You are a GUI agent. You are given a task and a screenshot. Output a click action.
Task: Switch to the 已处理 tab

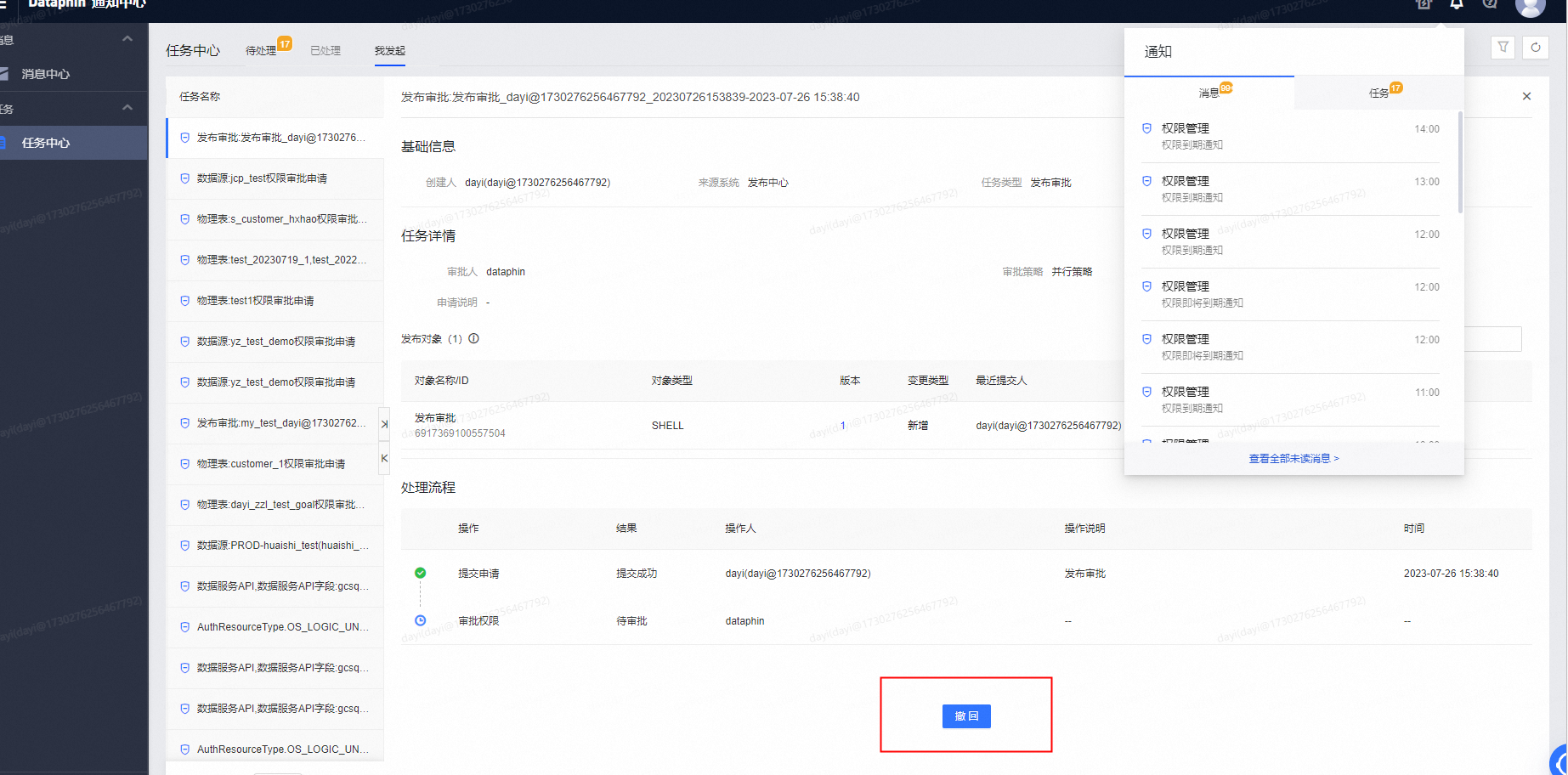(325, 51)
